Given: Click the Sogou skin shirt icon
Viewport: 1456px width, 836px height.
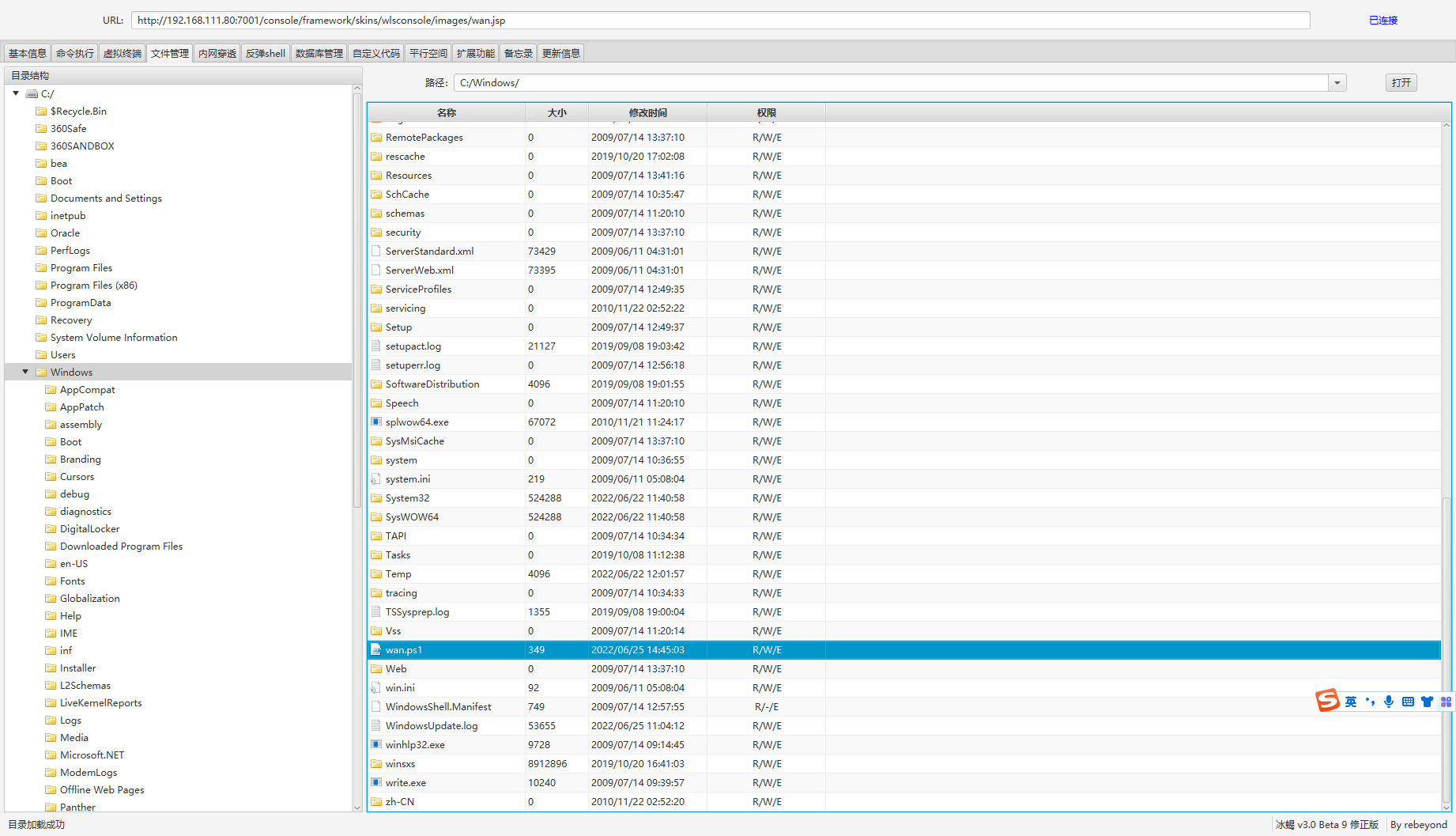Looking at the screenshot, I should pyautogui.click(x=1427, y=702).
